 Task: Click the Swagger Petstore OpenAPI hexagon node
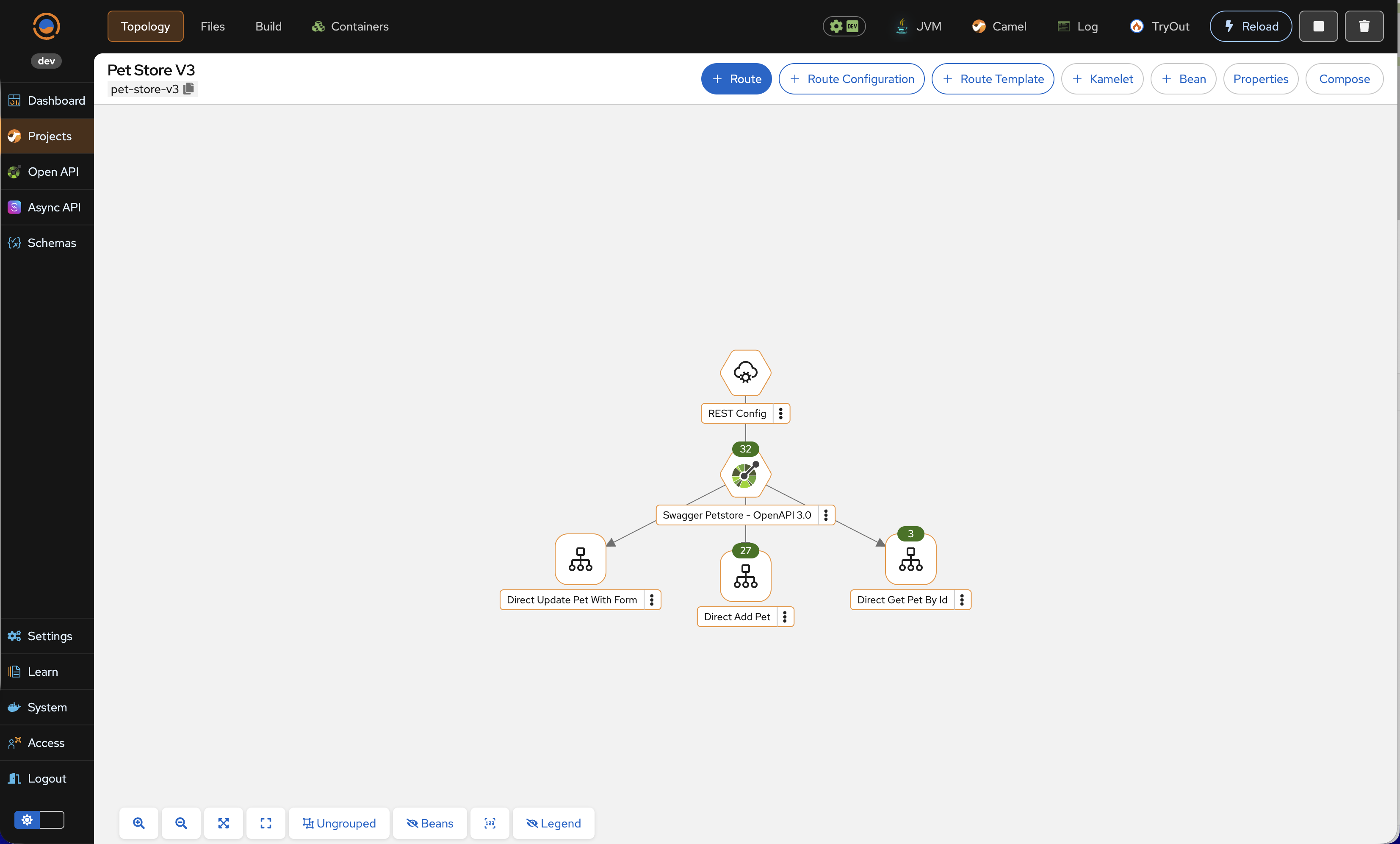point(745,475)
